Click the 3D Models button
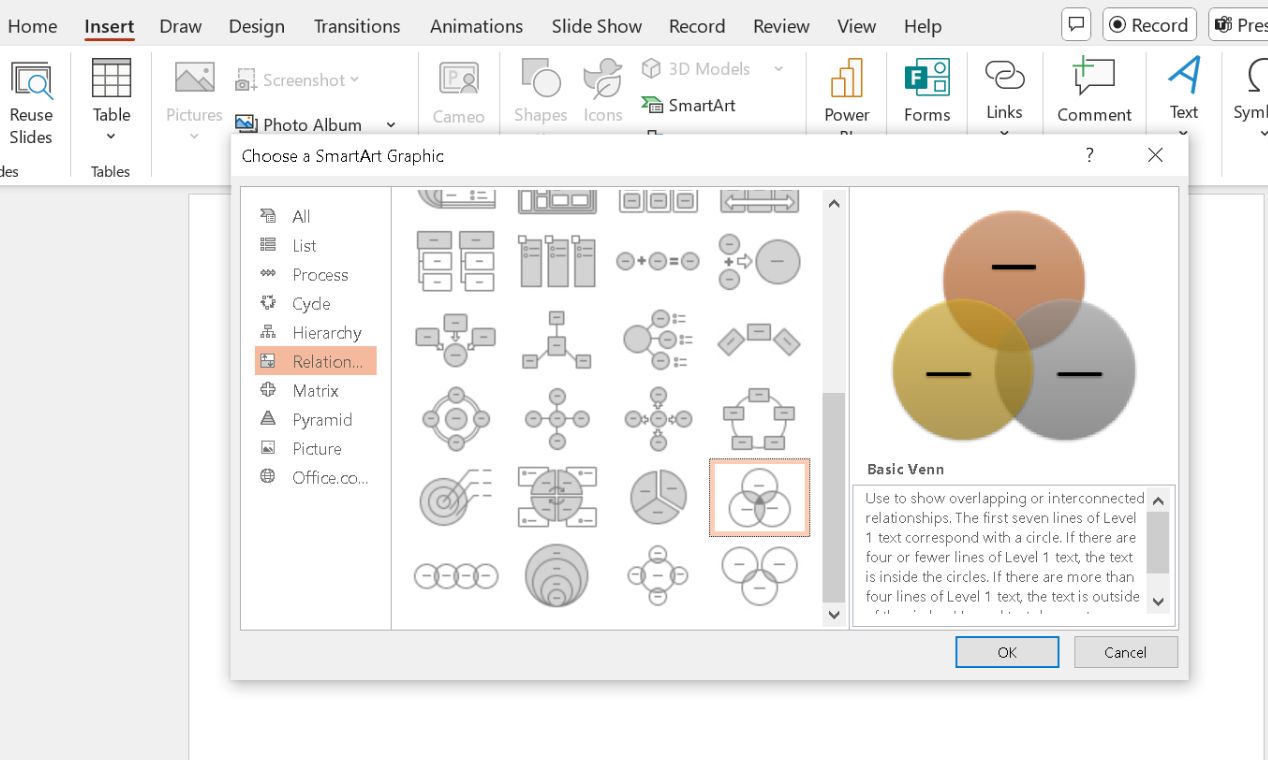1268x760 pixels. tap(696, 68)
